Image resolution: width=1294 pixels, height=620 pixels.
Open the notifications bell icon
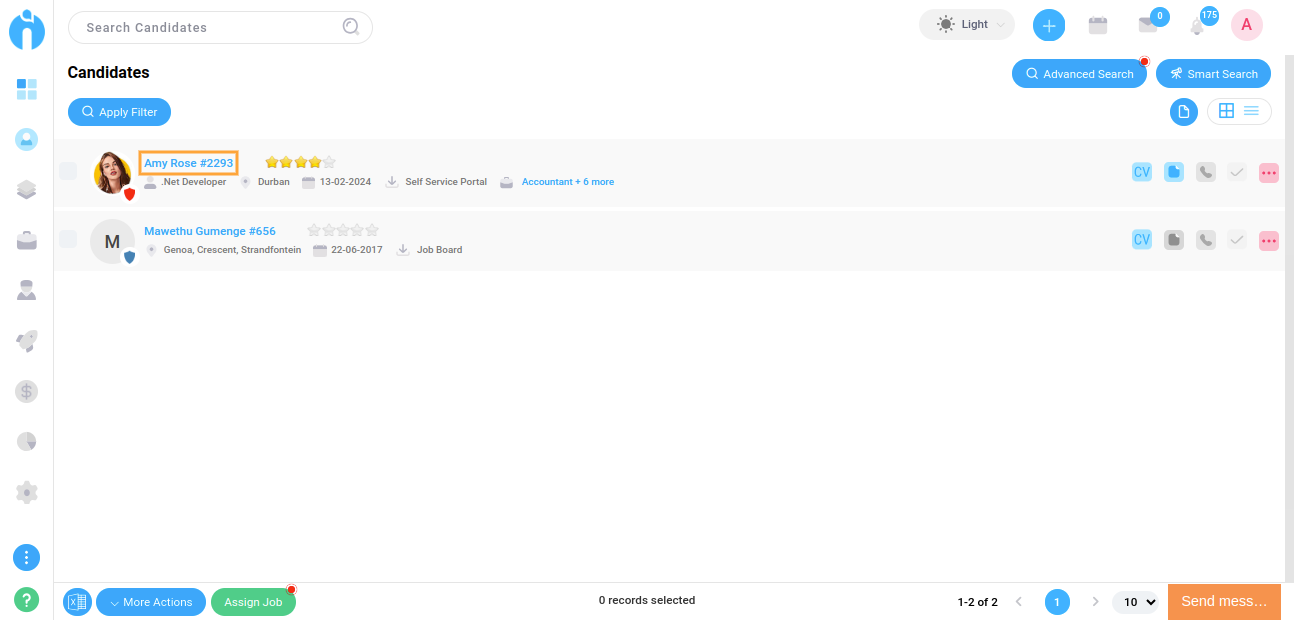tap(1196, 27)
